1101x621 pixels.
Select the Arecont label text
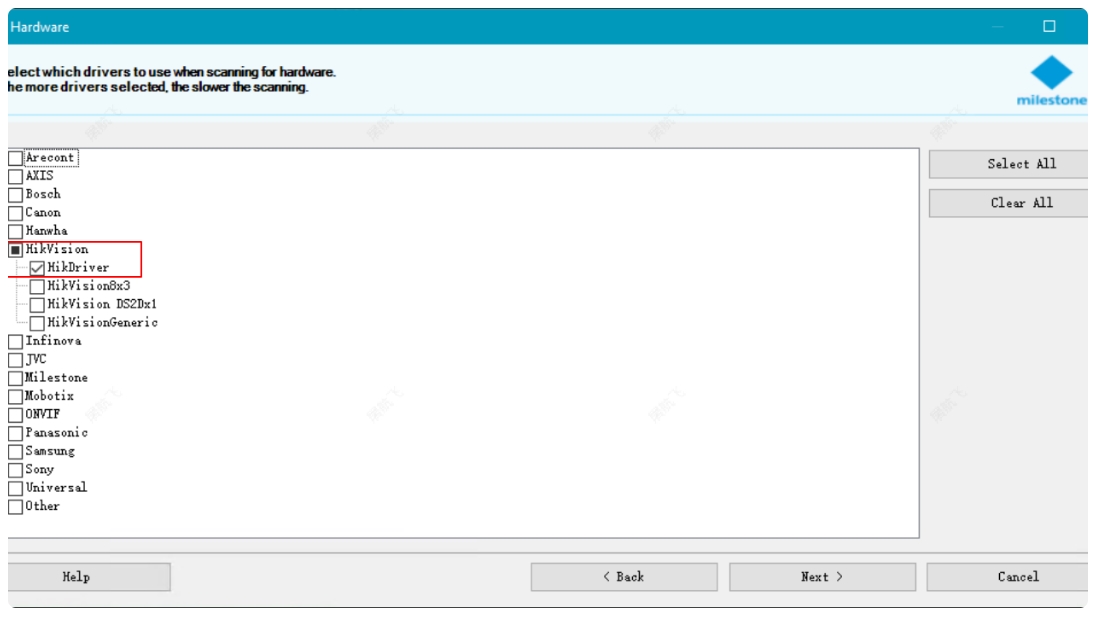click(50, 157)
